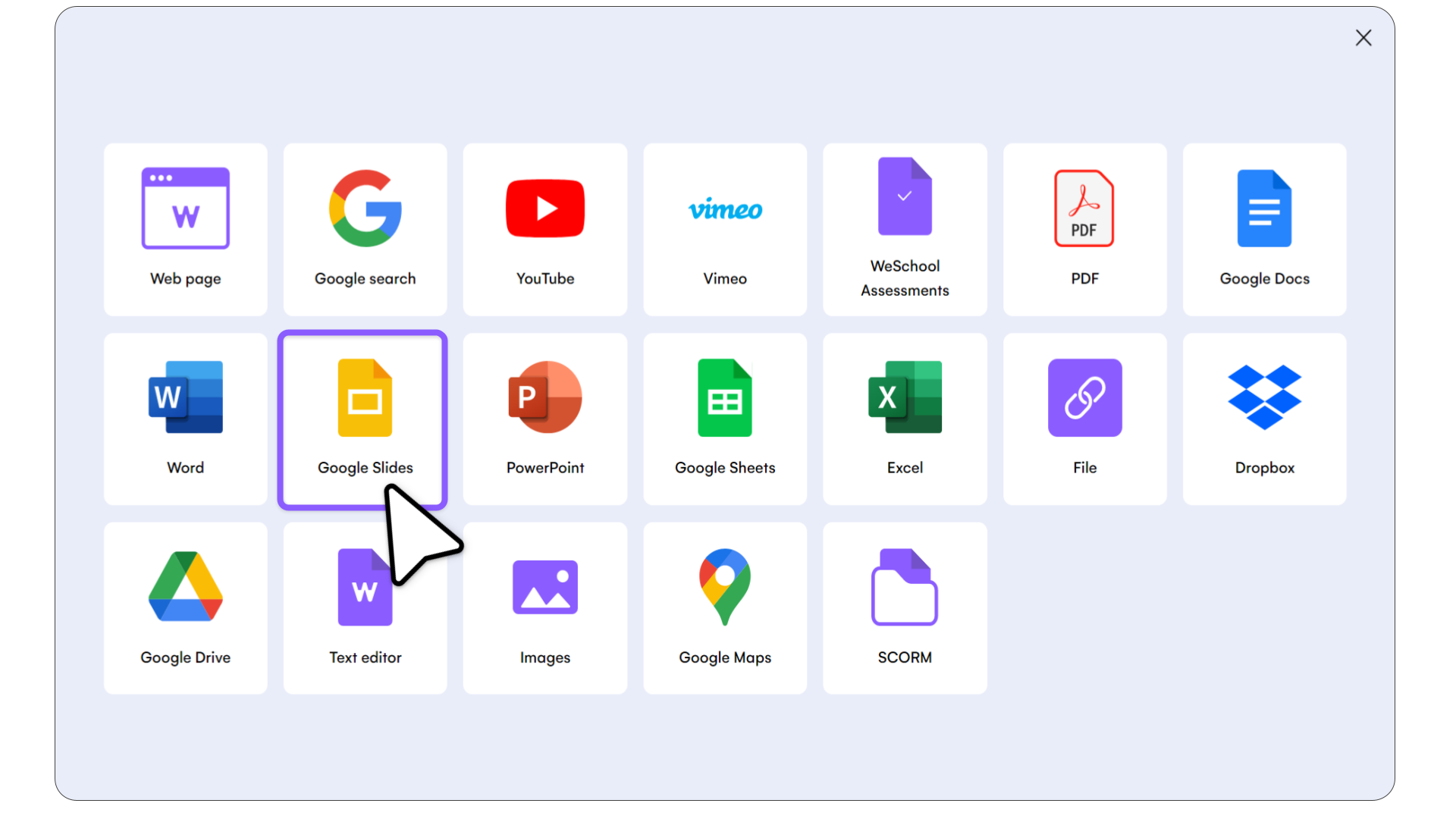Choose the PowerPoint tile

tap(545, 419)
